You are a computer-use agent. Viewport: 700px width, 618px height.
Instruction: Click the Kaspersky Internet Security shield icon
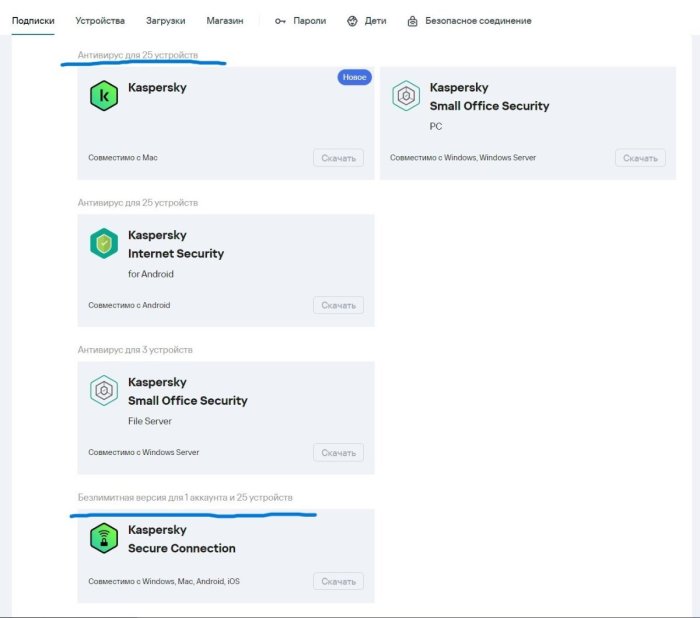pyautogui.click(x=104, y=243)
